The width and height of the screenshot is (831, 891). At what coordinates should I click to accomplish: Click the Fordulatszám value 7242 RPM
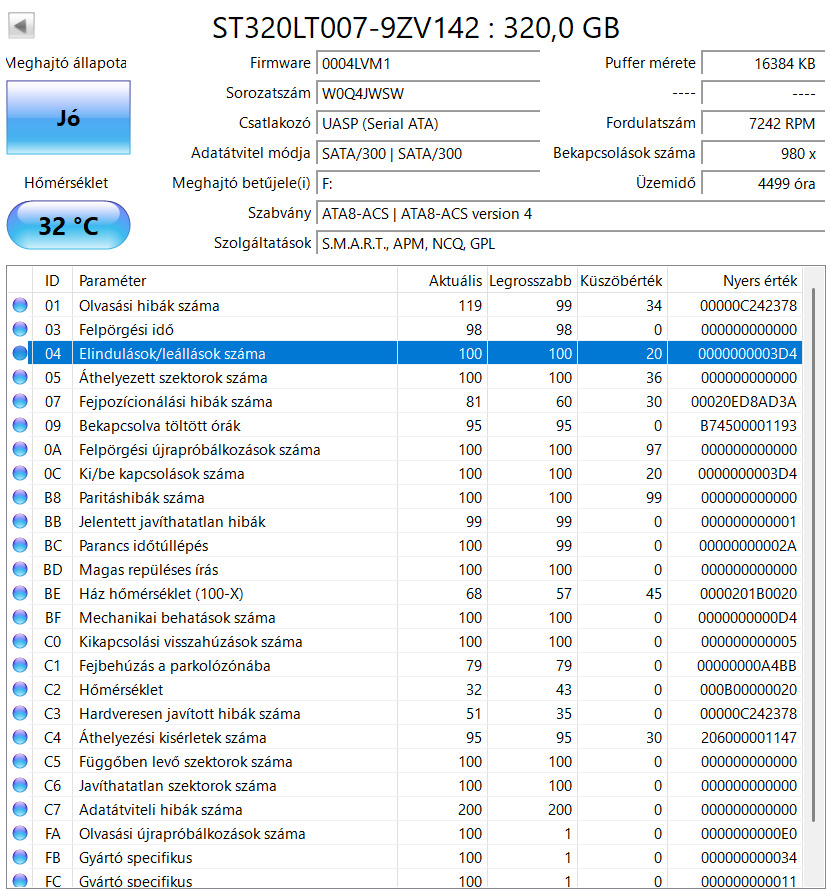pos(763,124)
